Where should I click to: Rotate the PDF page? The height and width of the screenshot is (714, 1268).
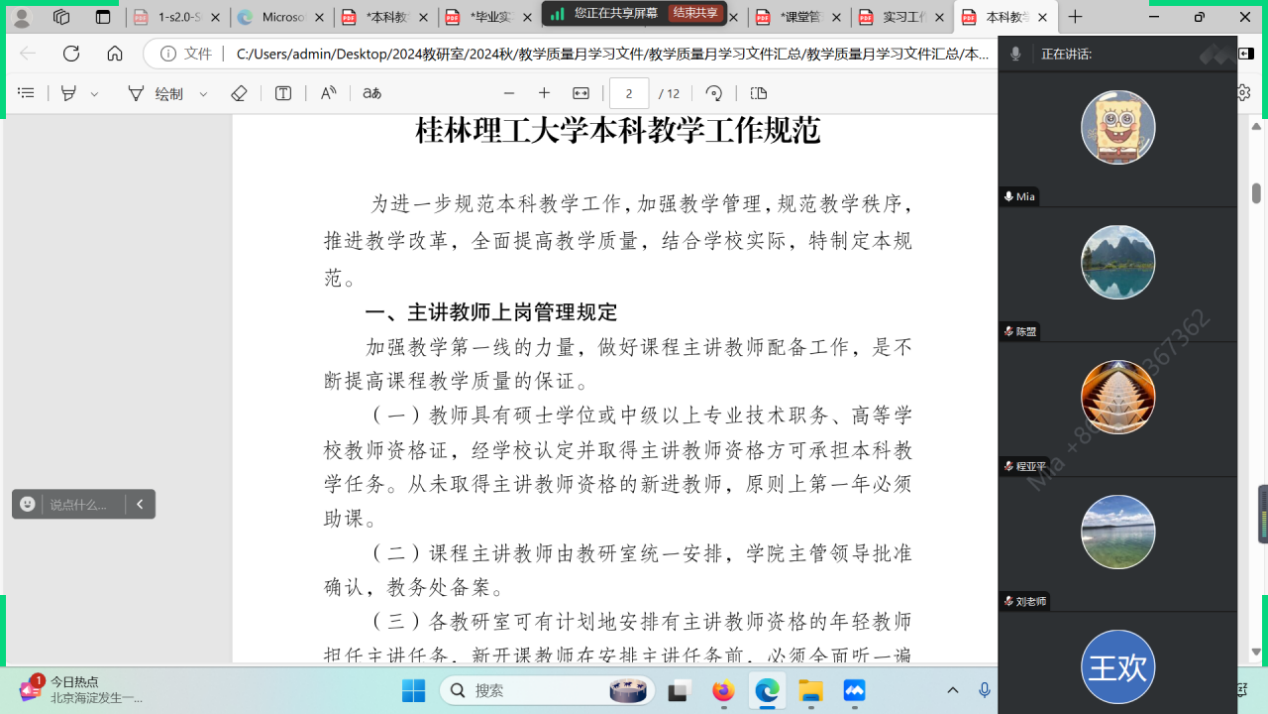[714, 93]
